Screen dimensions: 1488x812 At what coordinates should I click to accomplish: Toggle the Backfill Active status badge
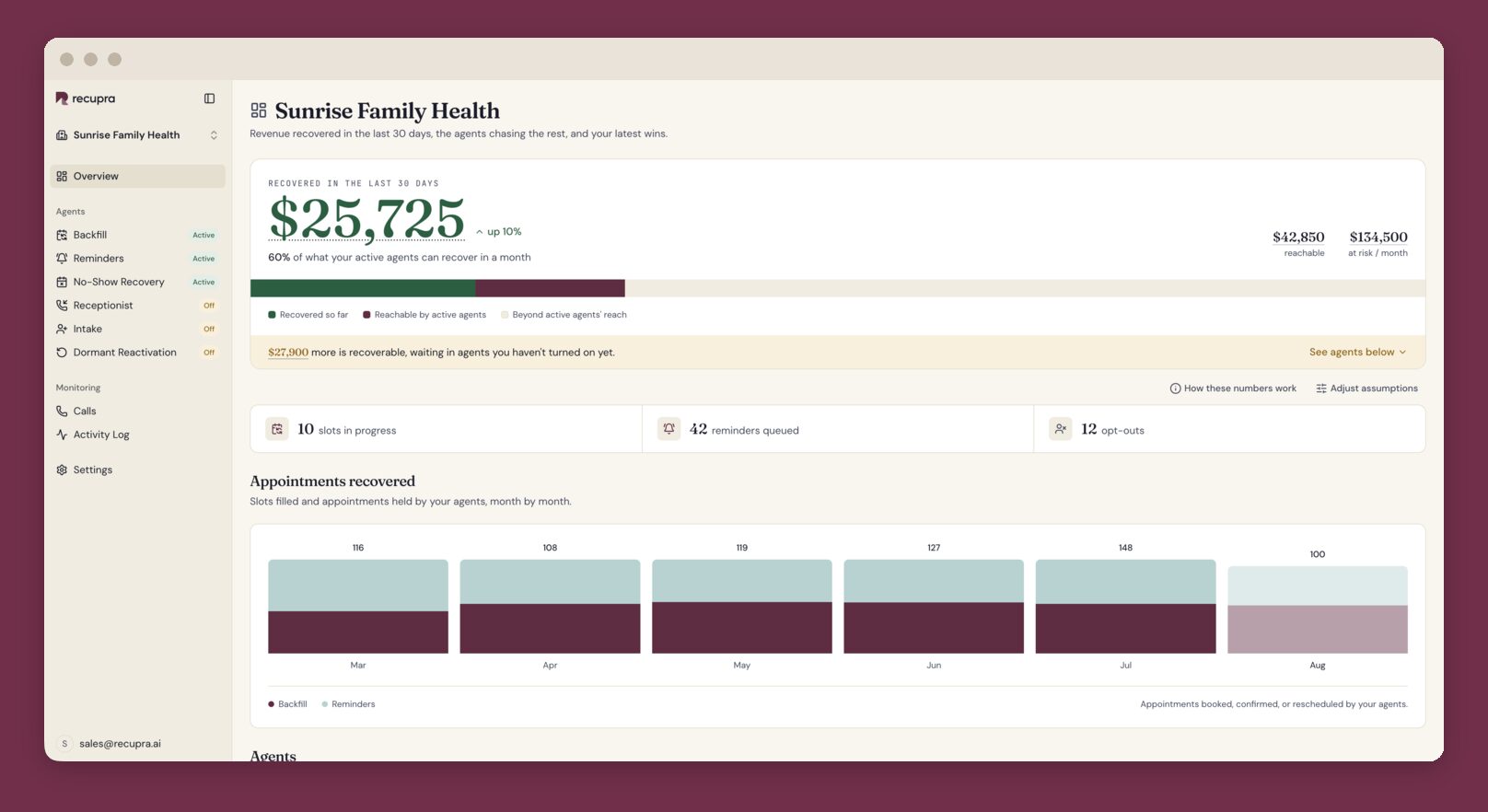[203, 235]
